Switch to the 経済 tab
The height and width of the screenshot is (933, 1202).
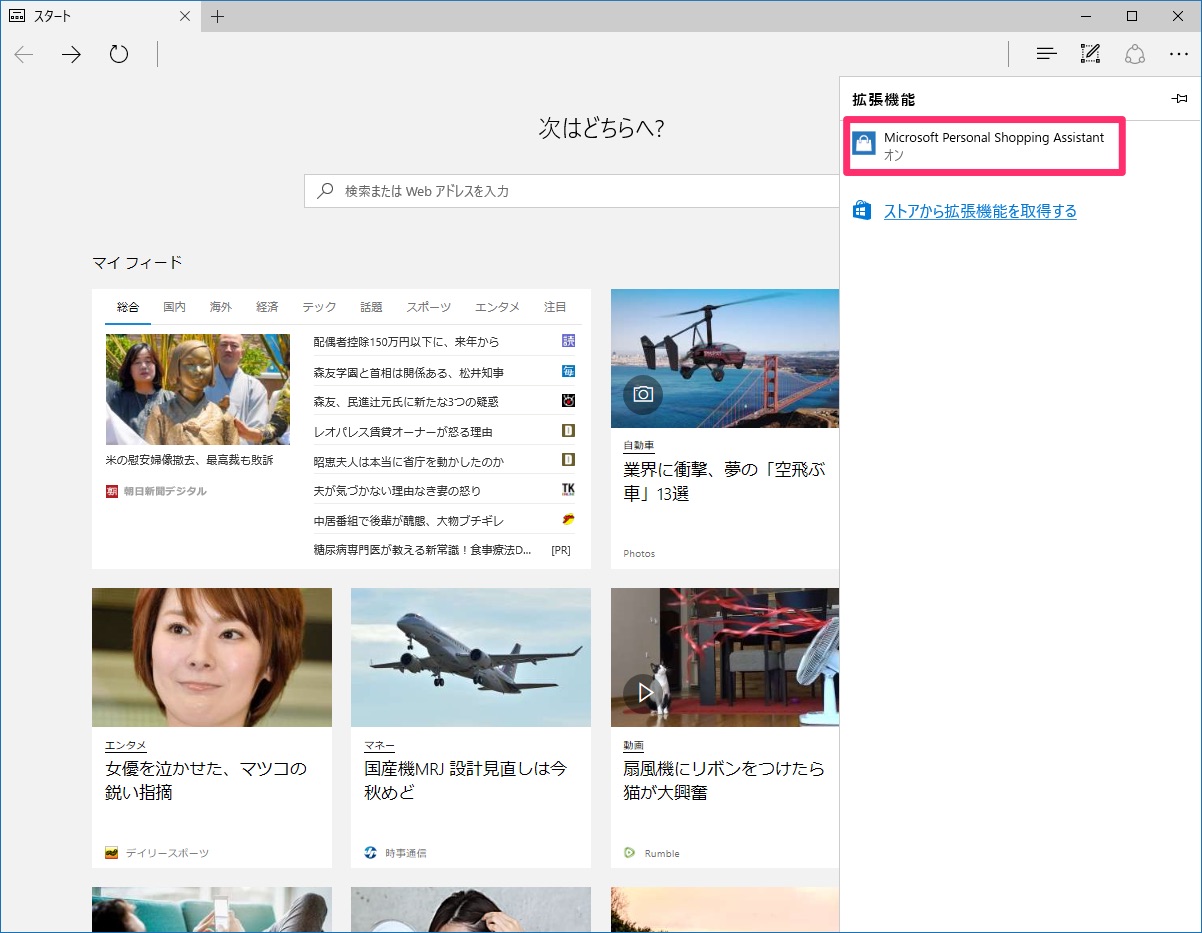click(267, 307)
